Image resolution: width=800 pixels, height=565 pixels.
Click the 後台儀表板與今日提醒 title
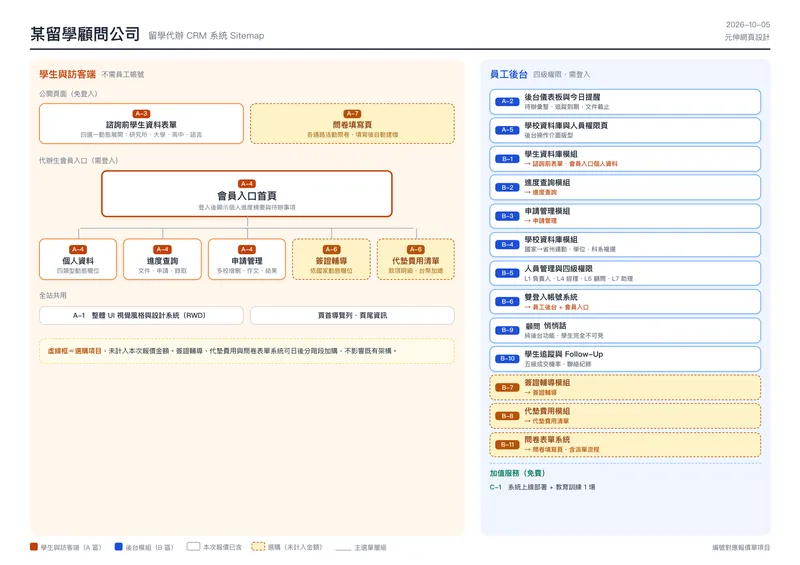562,97
